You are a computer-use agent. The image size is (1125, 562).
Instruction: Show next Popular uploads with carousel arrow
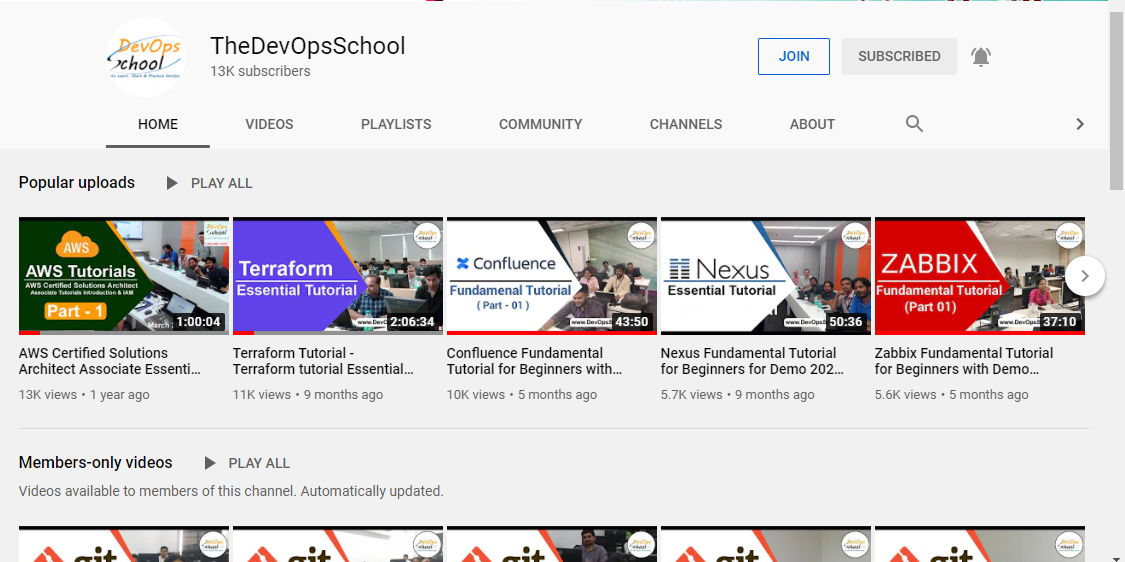pos(1085,276)
